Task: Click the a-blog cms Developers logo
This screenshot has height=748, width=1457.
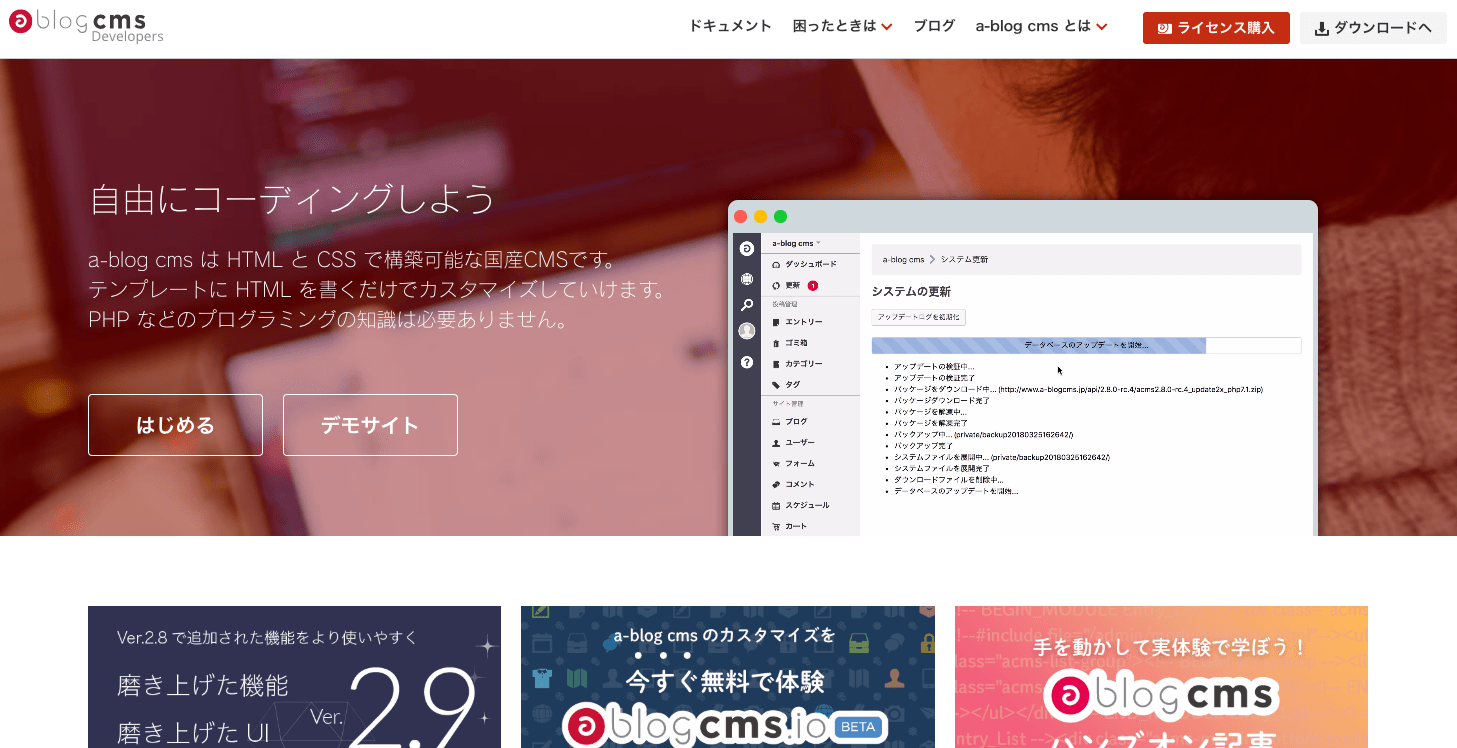Action: click(x=86, y=26)
